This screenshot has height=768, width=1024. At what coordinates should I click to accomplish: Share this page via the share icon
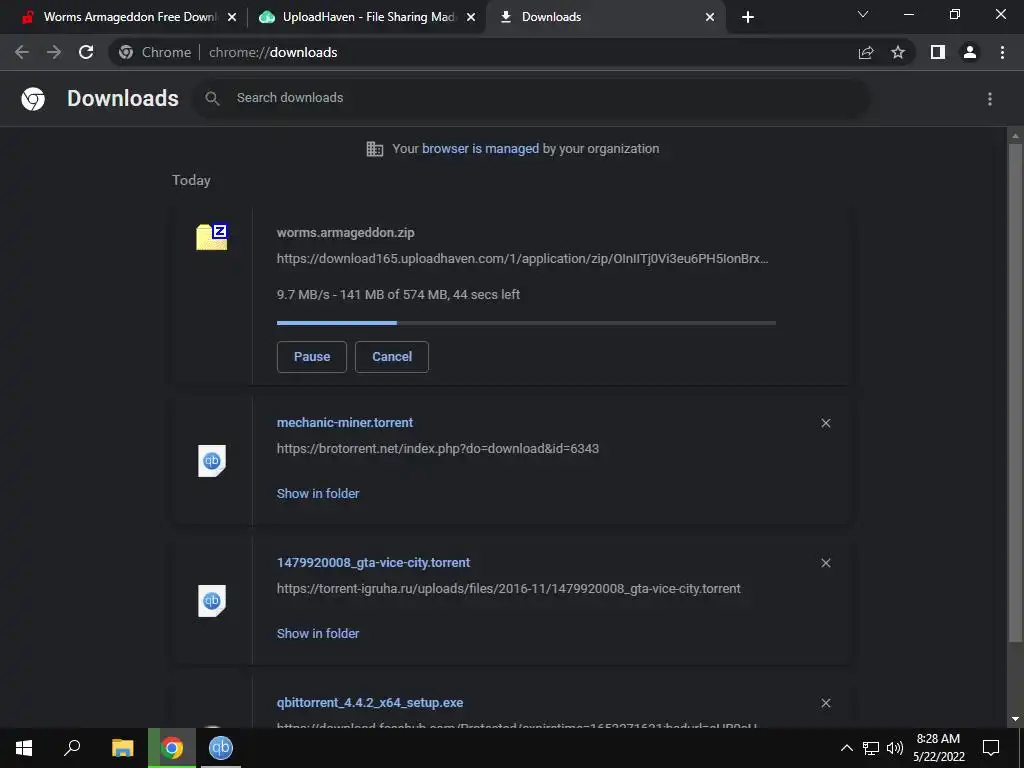(x=866, y=52)
